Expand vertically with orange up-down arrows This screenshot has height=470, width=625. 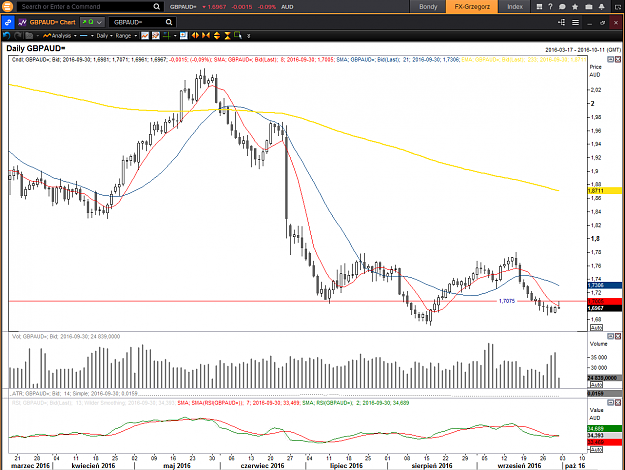point(217,36)
